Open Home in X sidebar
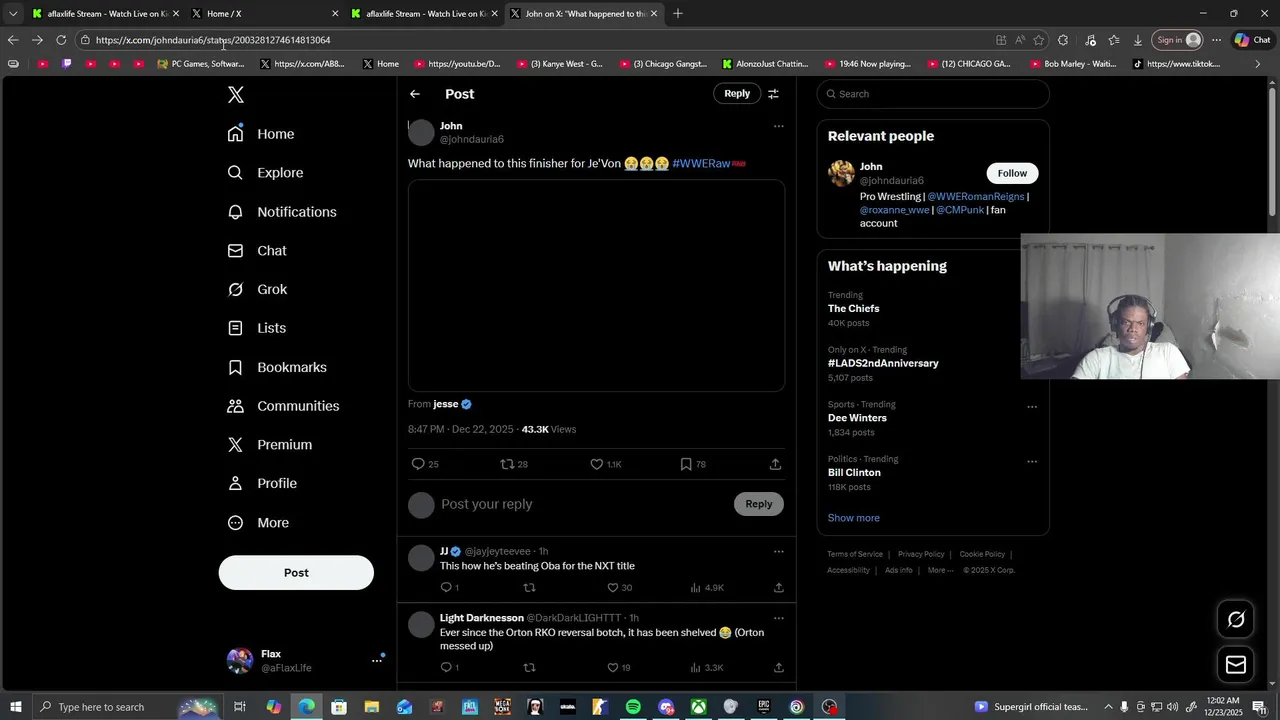The width and height of the screenshot is (1280, 720). pyautogui.click(x=261, y=134)
